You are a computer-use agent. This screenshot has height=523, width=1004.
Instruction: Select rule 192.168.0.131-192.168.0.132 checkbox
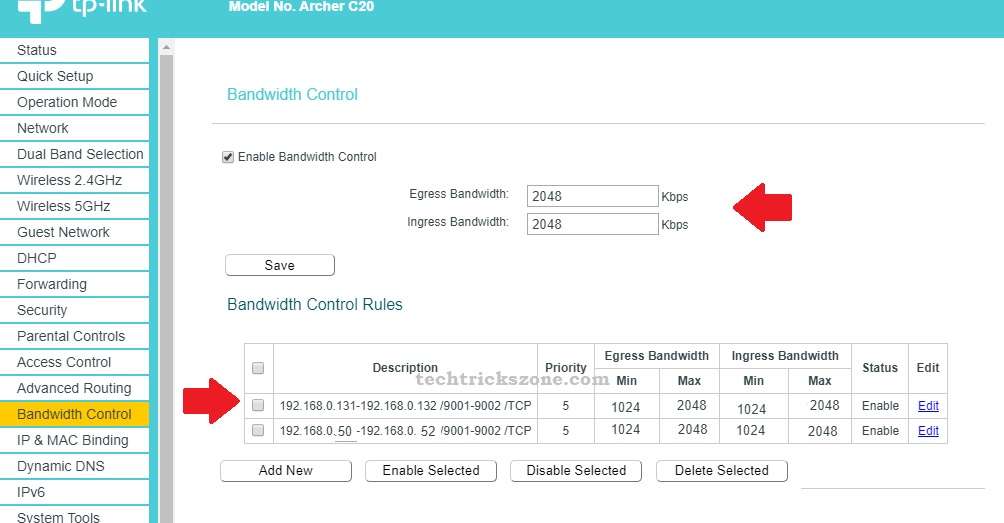pyautogui.click(x=258, y=405)
